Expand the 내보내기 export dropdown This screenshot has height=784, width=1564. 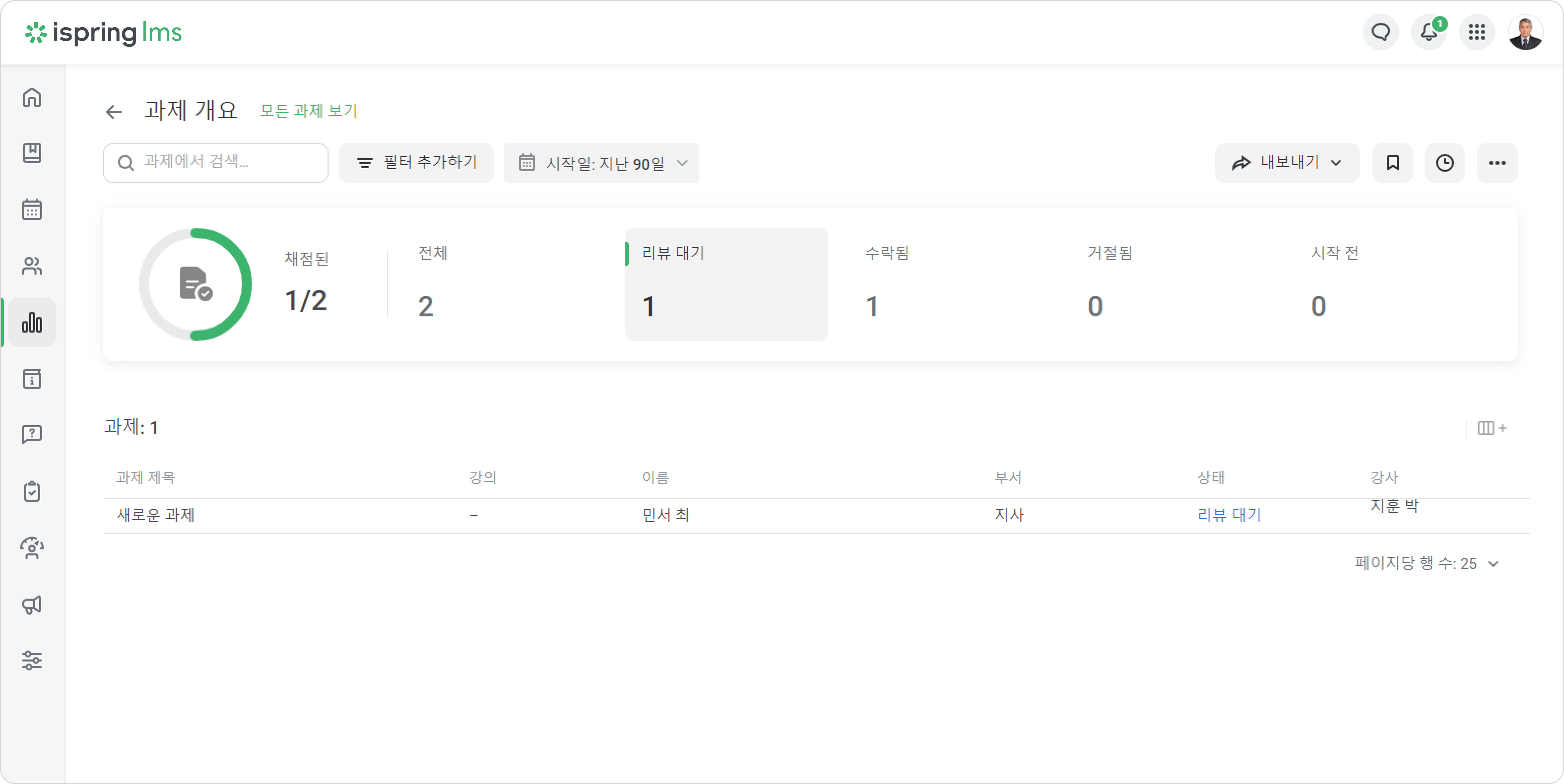point(1287,163)
